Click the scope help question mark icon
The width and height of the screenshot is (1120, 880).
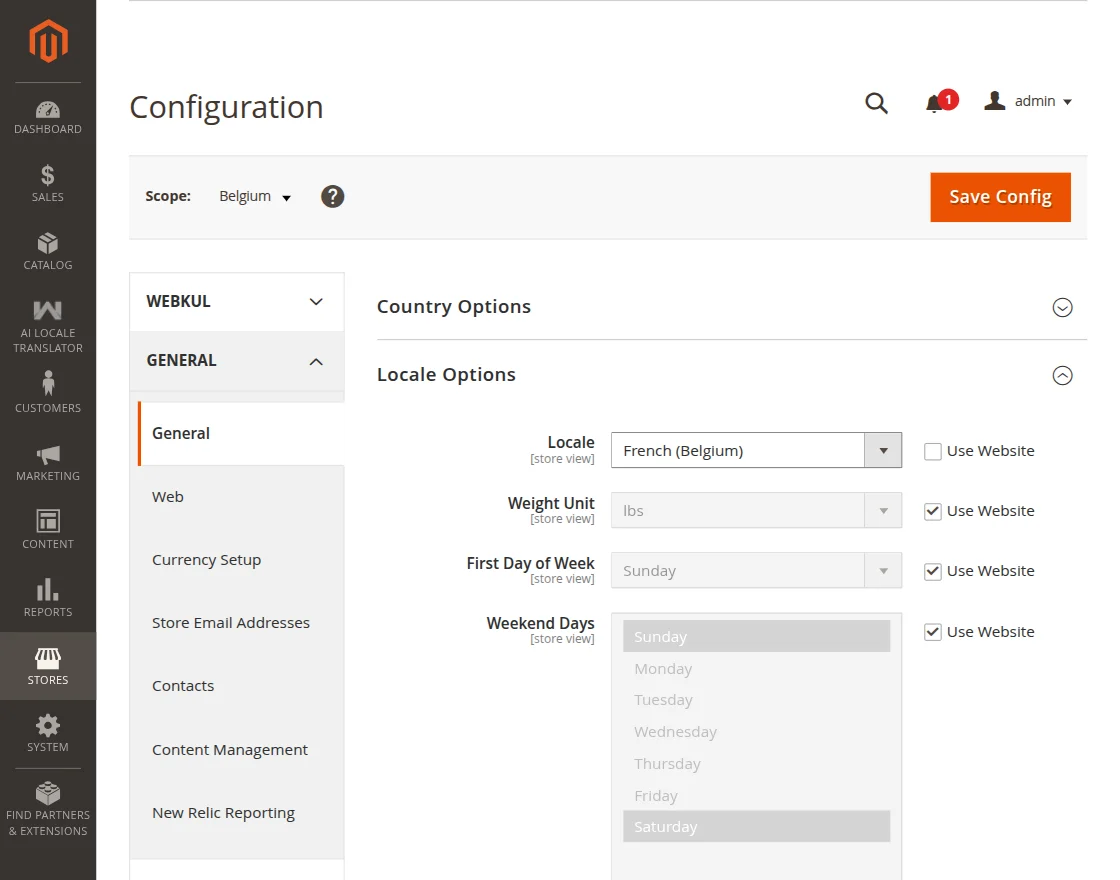333,197
